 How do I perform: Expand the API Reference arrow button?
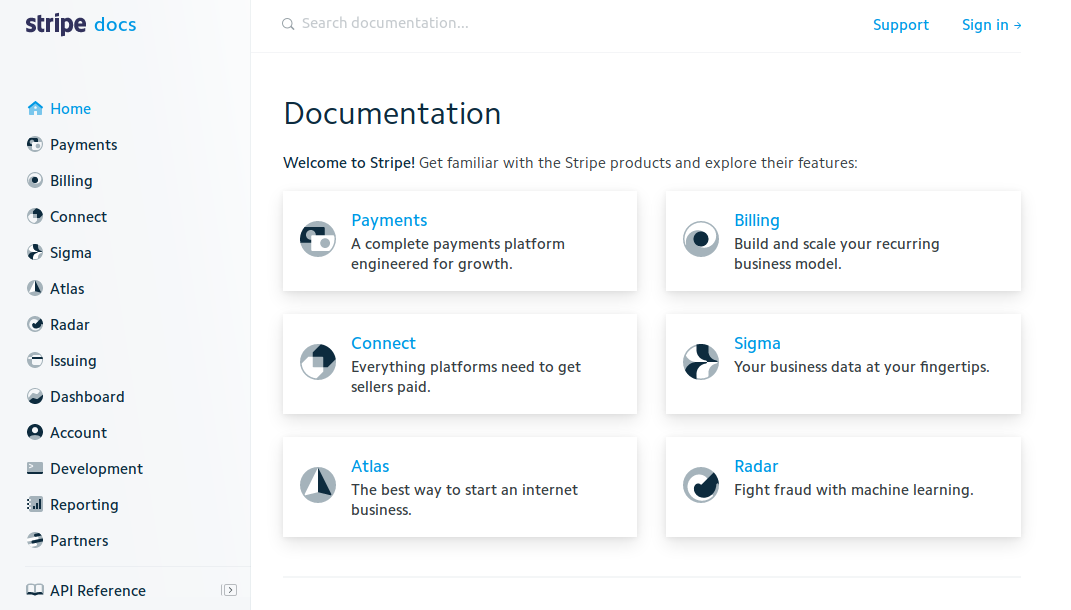[x=230, y=590]
